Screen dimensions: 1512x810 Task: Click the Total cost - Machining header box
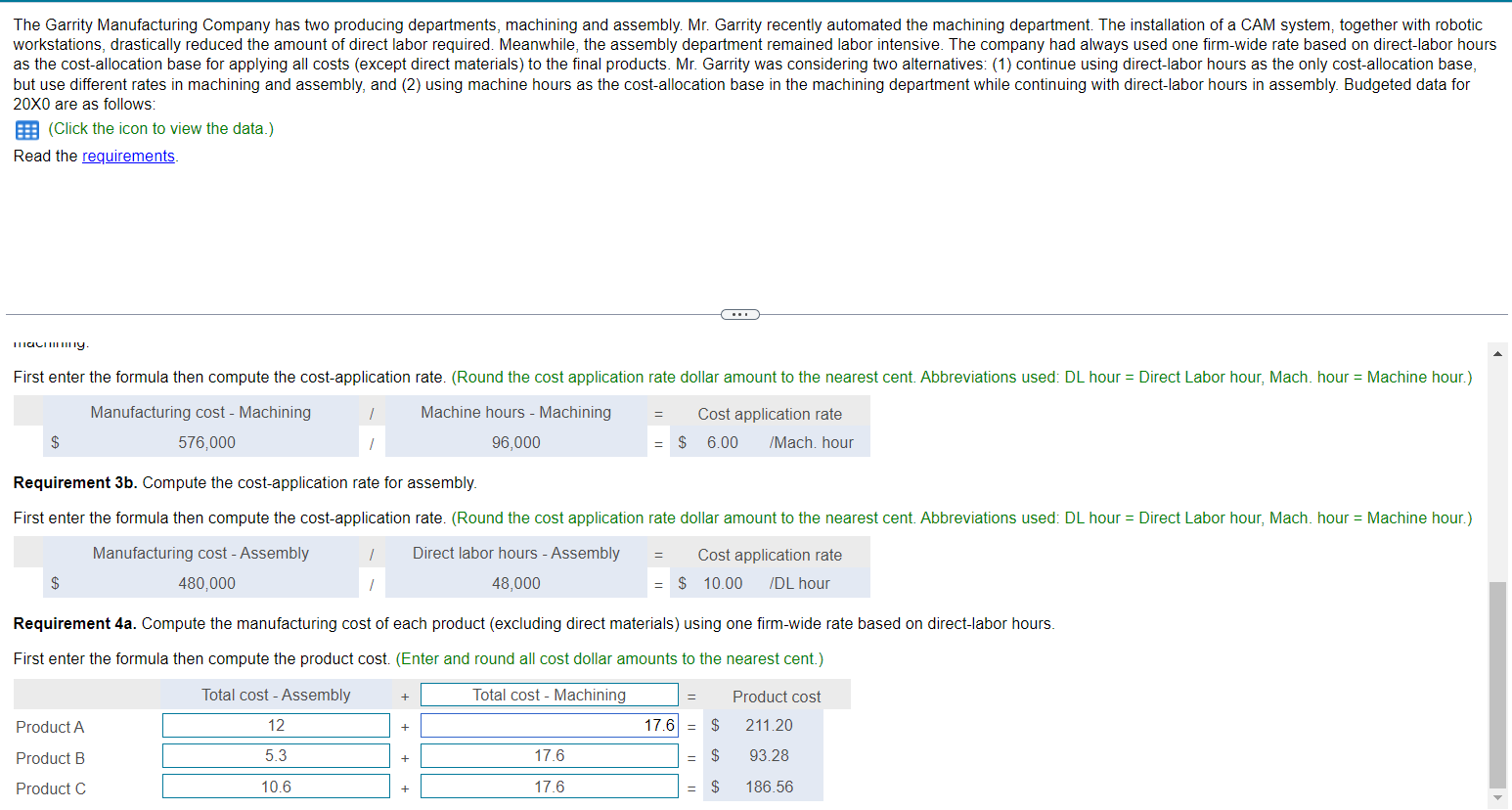tap(549, 694)
